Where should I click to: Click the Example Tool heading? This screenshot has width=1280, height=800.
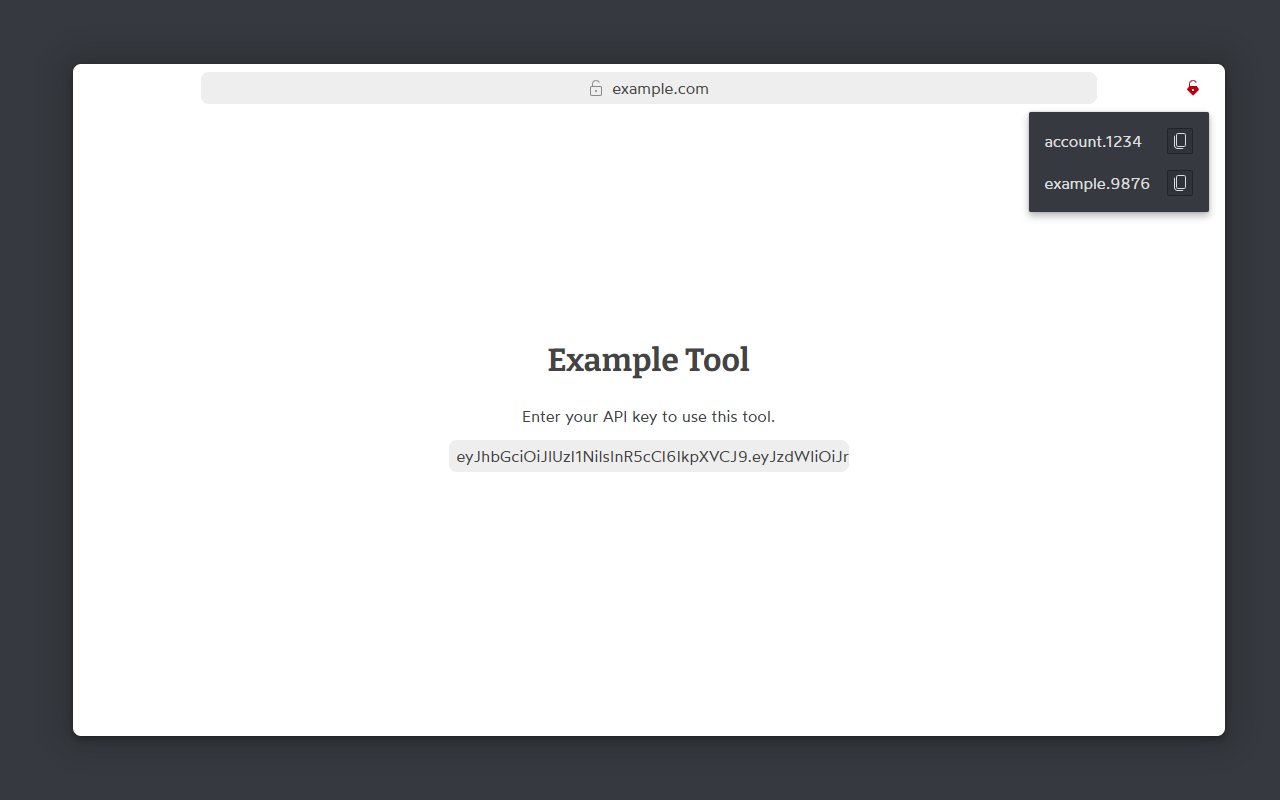(x=649, y=360)
